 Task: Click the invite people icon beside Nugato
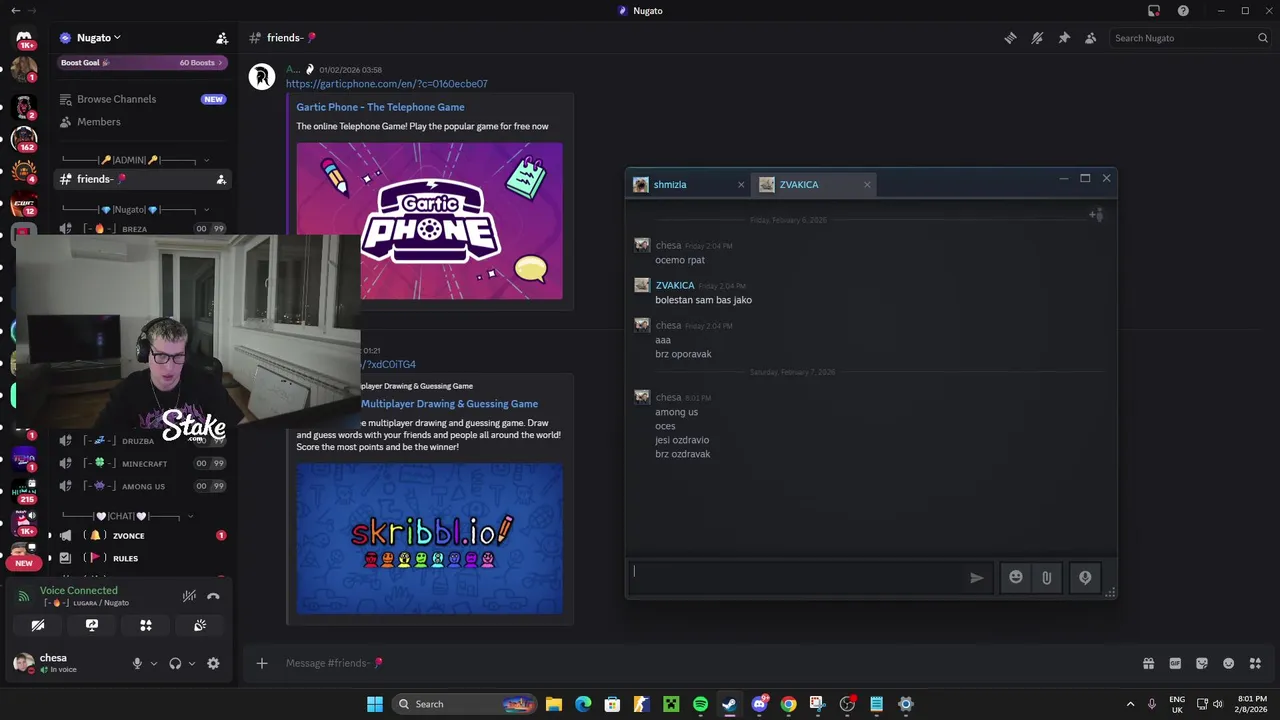tap(222, 38)
